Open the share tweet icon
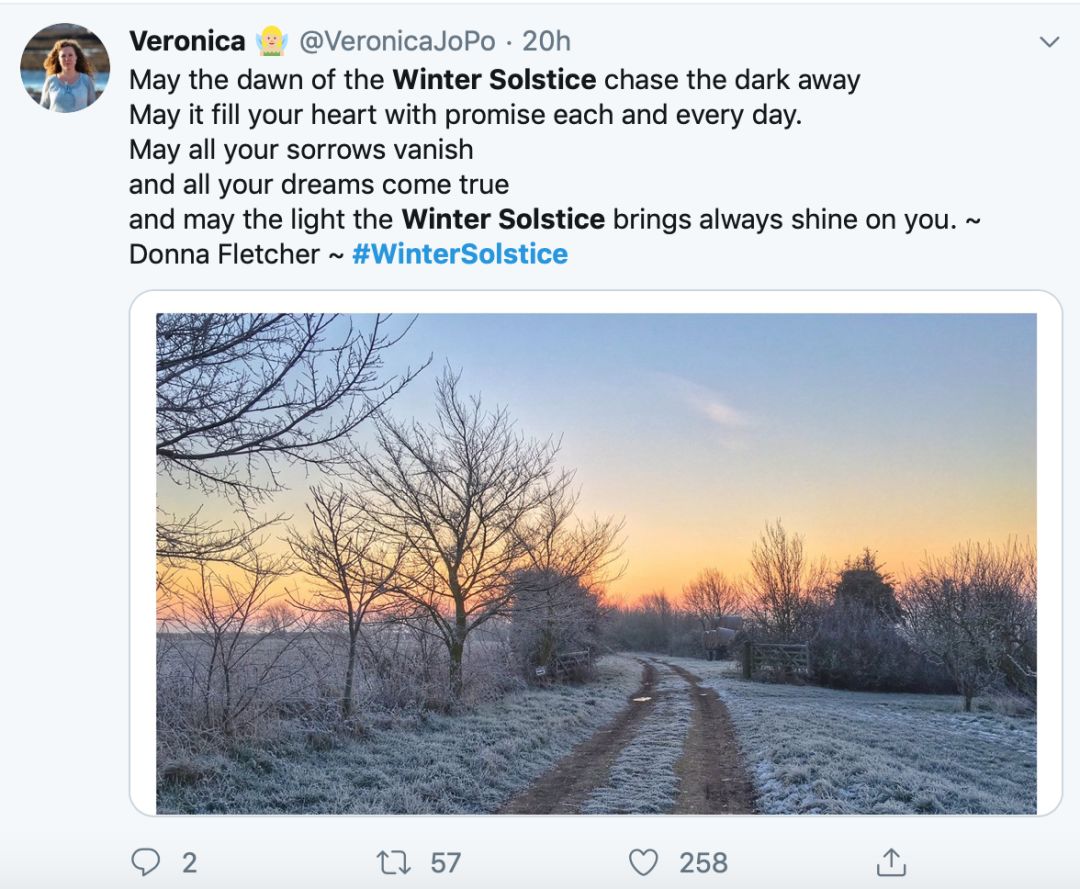 point(890,862)
